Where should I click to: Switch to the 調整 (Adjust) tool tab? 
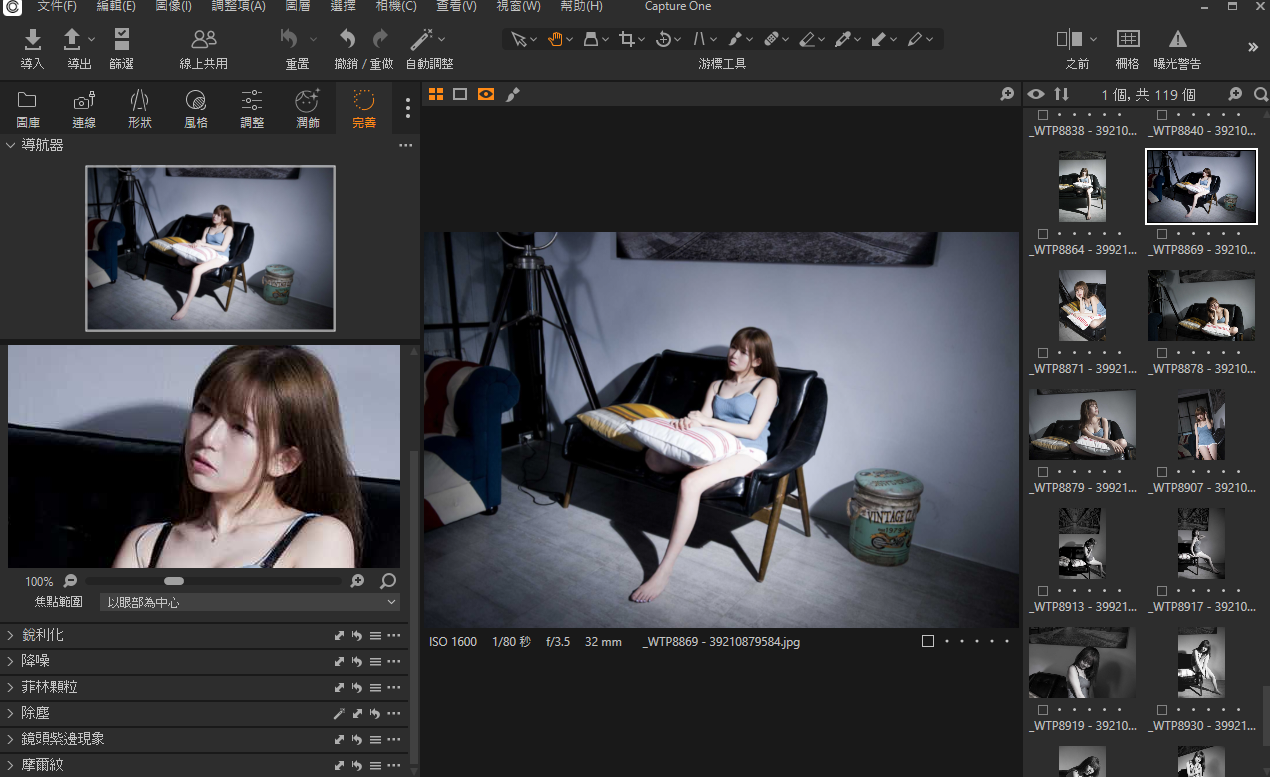coord(252,109)
